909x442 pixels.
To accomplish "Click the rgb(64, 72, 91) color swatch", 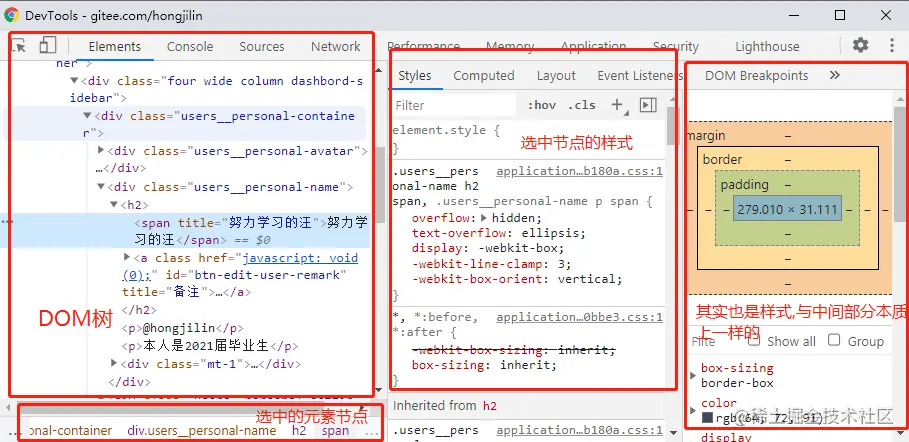I will click(x=707, y=418).
